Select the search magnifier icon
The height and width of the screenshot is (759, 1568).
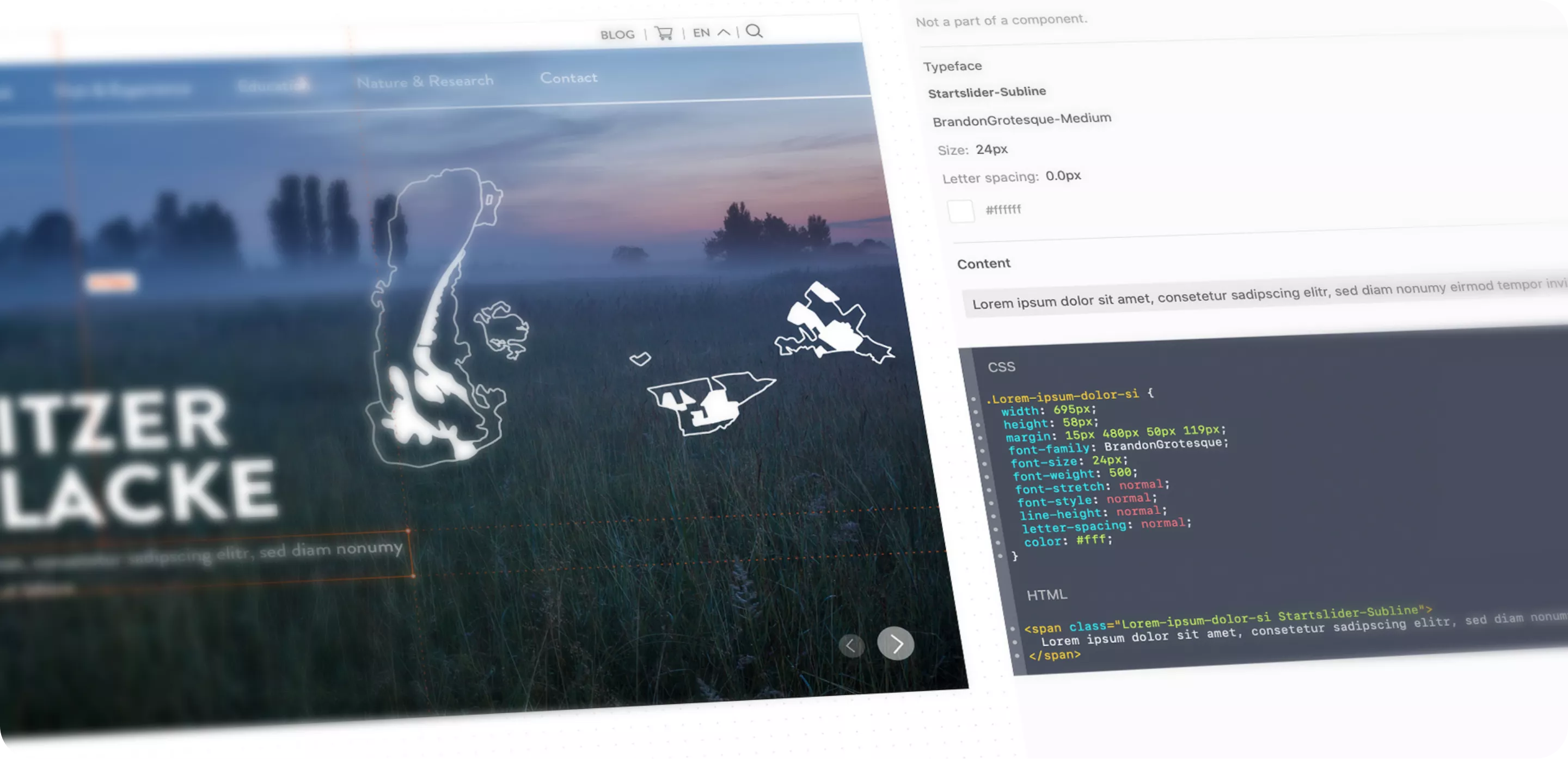pyautogui.click(x=755, y=32)
